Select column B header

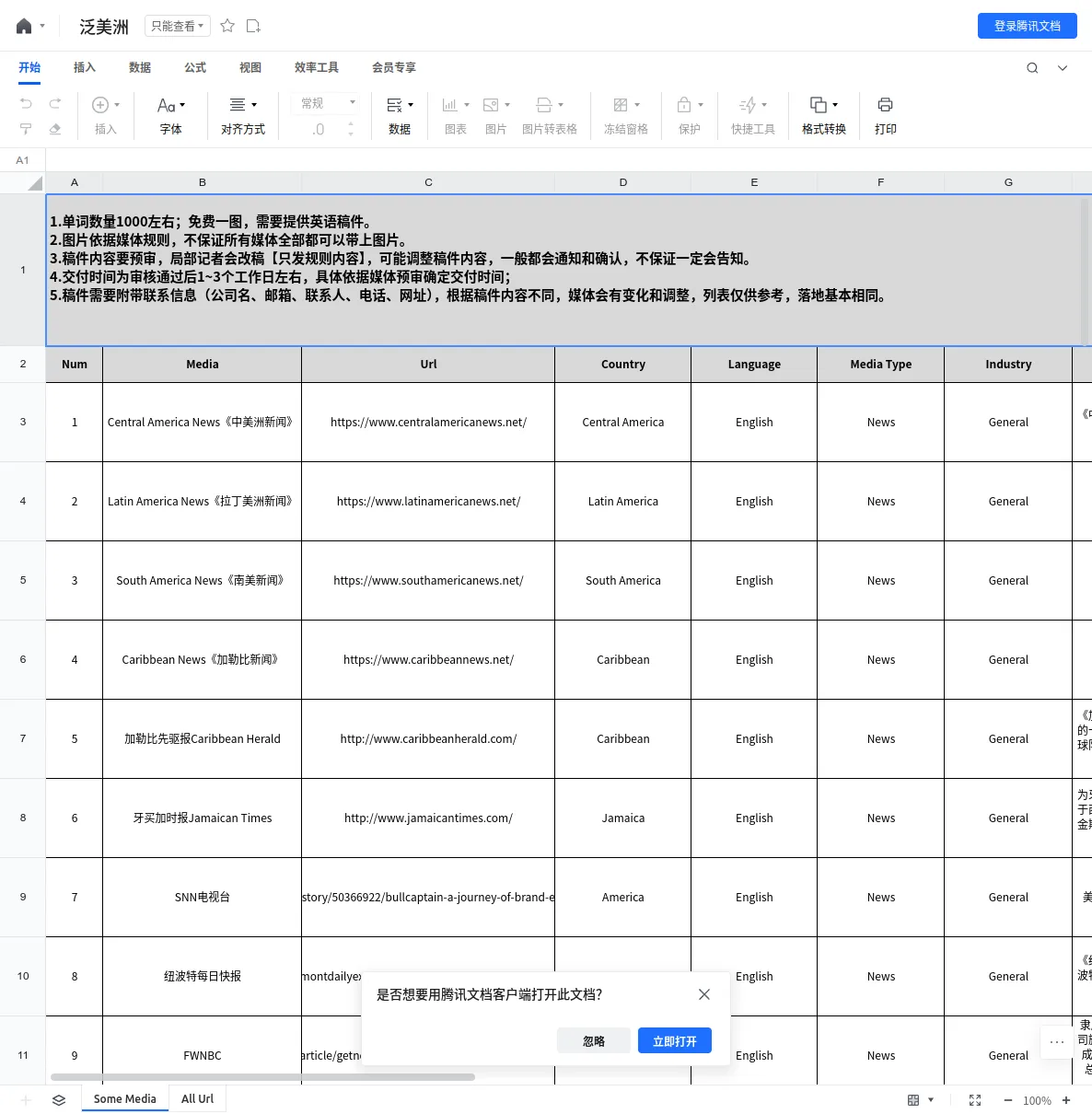pos(203,182)
